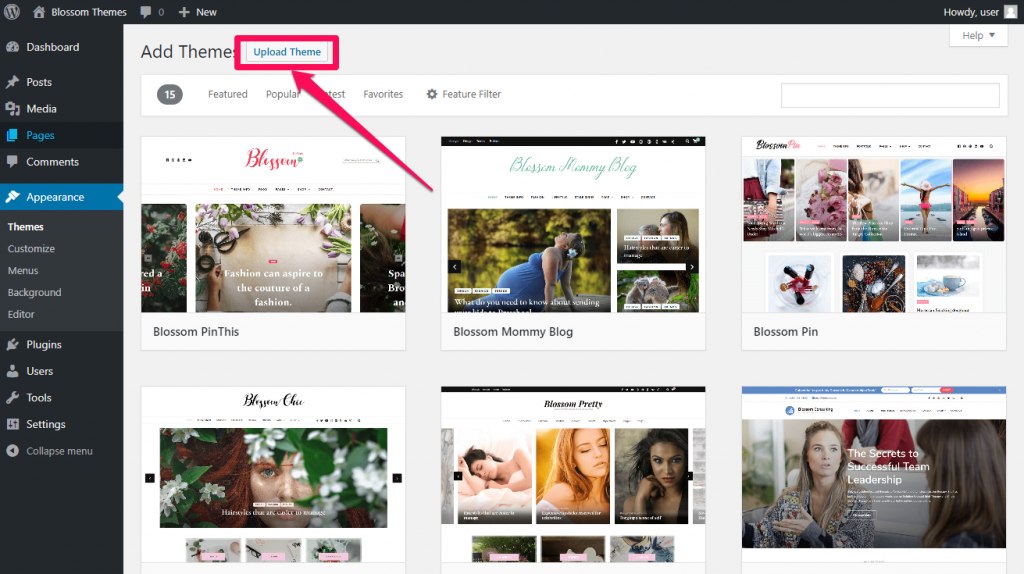This screenshot has width=1024, height=574.
Task: Click the Upload Theme button
Action: click(x=287, y=52)
